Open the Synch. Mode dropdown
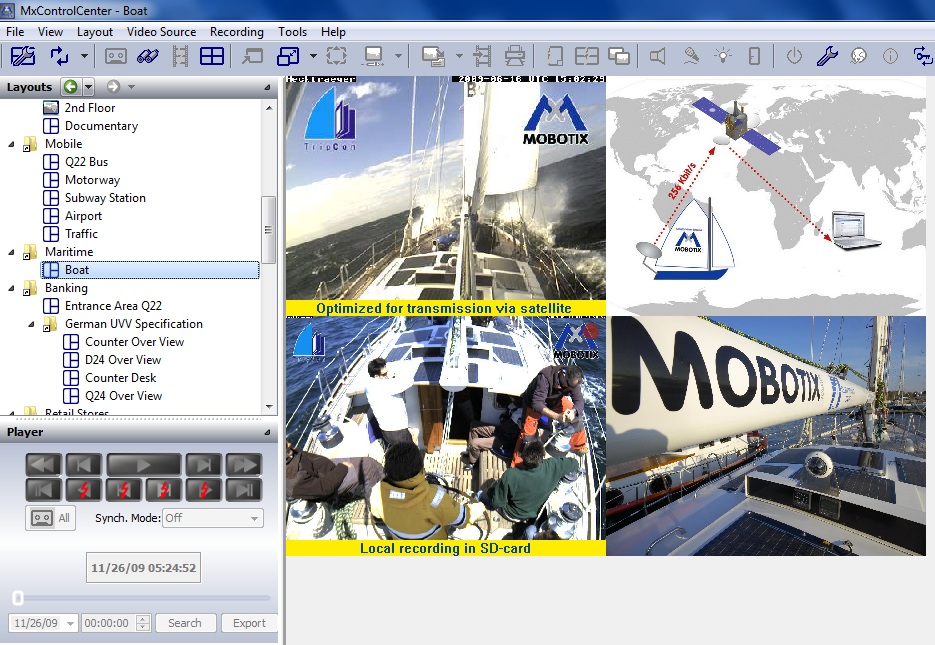This screenshot has width=935, height=645. (213, 518)
